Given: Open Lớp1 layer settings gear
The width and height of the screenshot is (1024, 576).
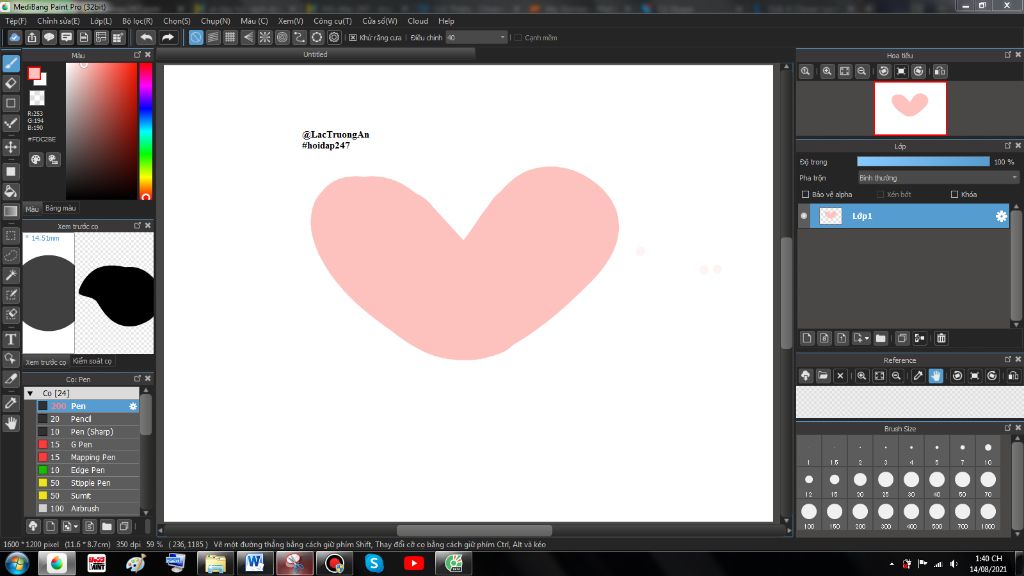Looking at the screenshot, I should coord(1001,216).
